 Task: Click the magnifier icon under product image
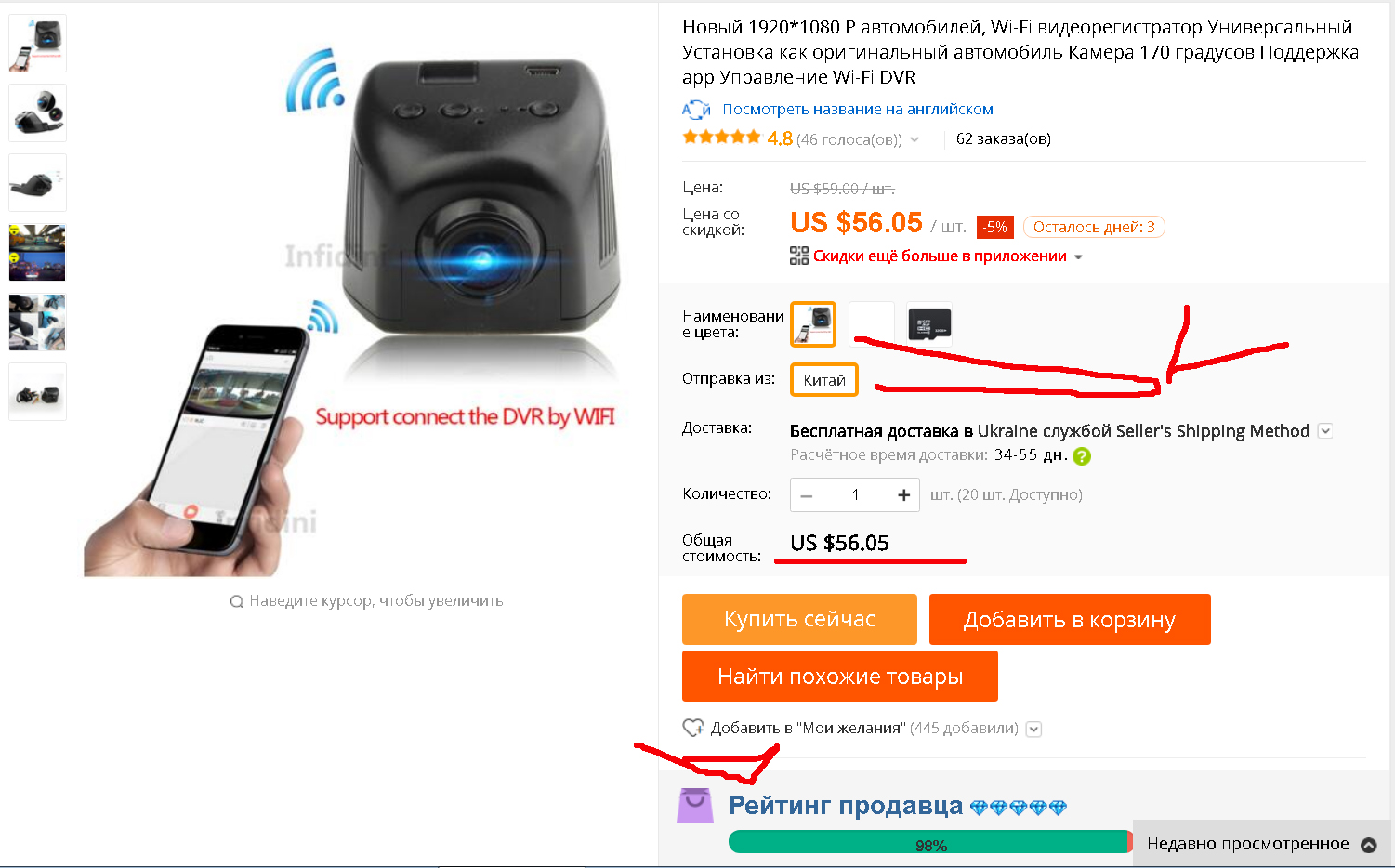click(237, 601)
